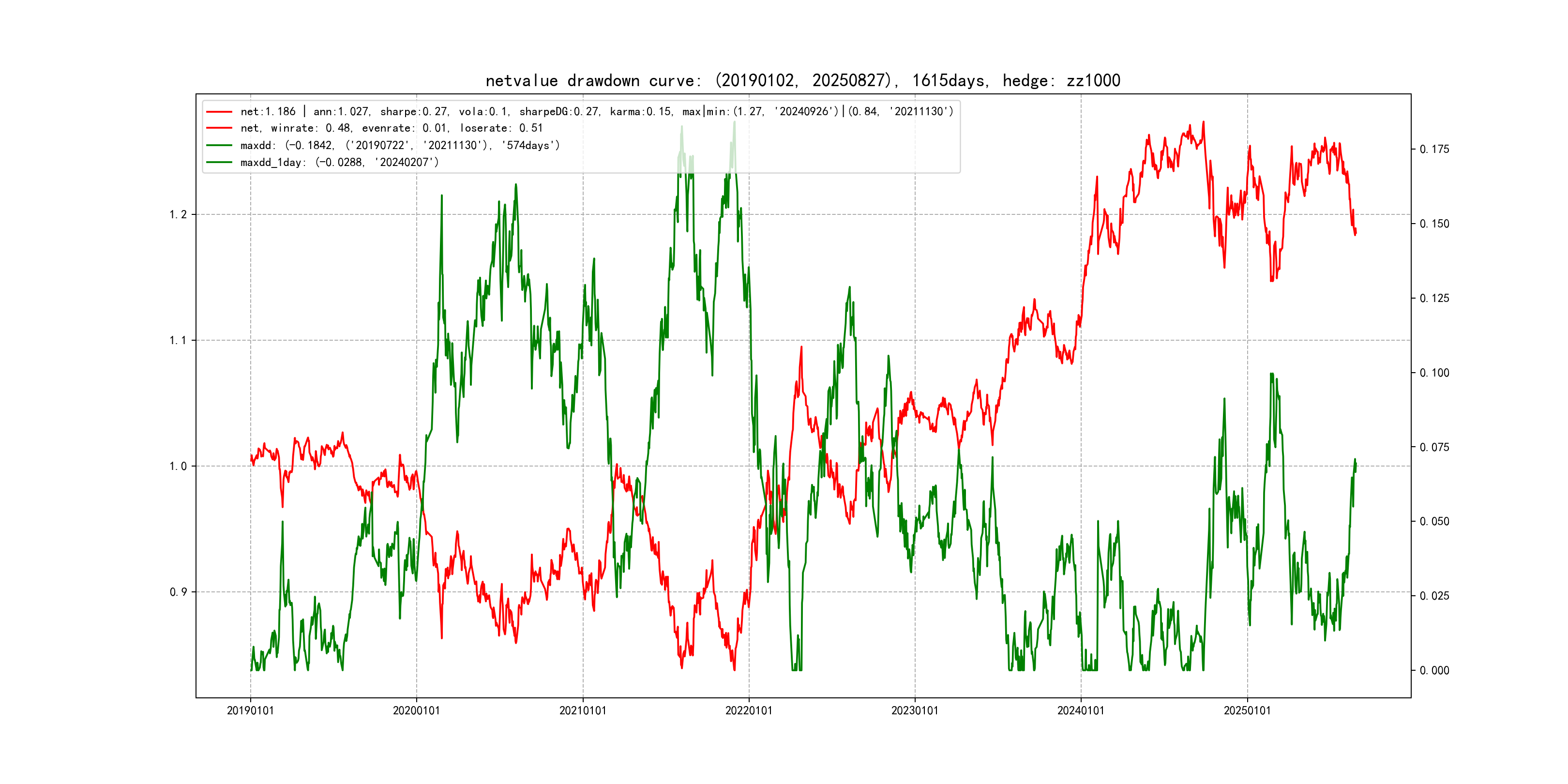Click the maxdd_1day legend entry text

pos(339,163)
